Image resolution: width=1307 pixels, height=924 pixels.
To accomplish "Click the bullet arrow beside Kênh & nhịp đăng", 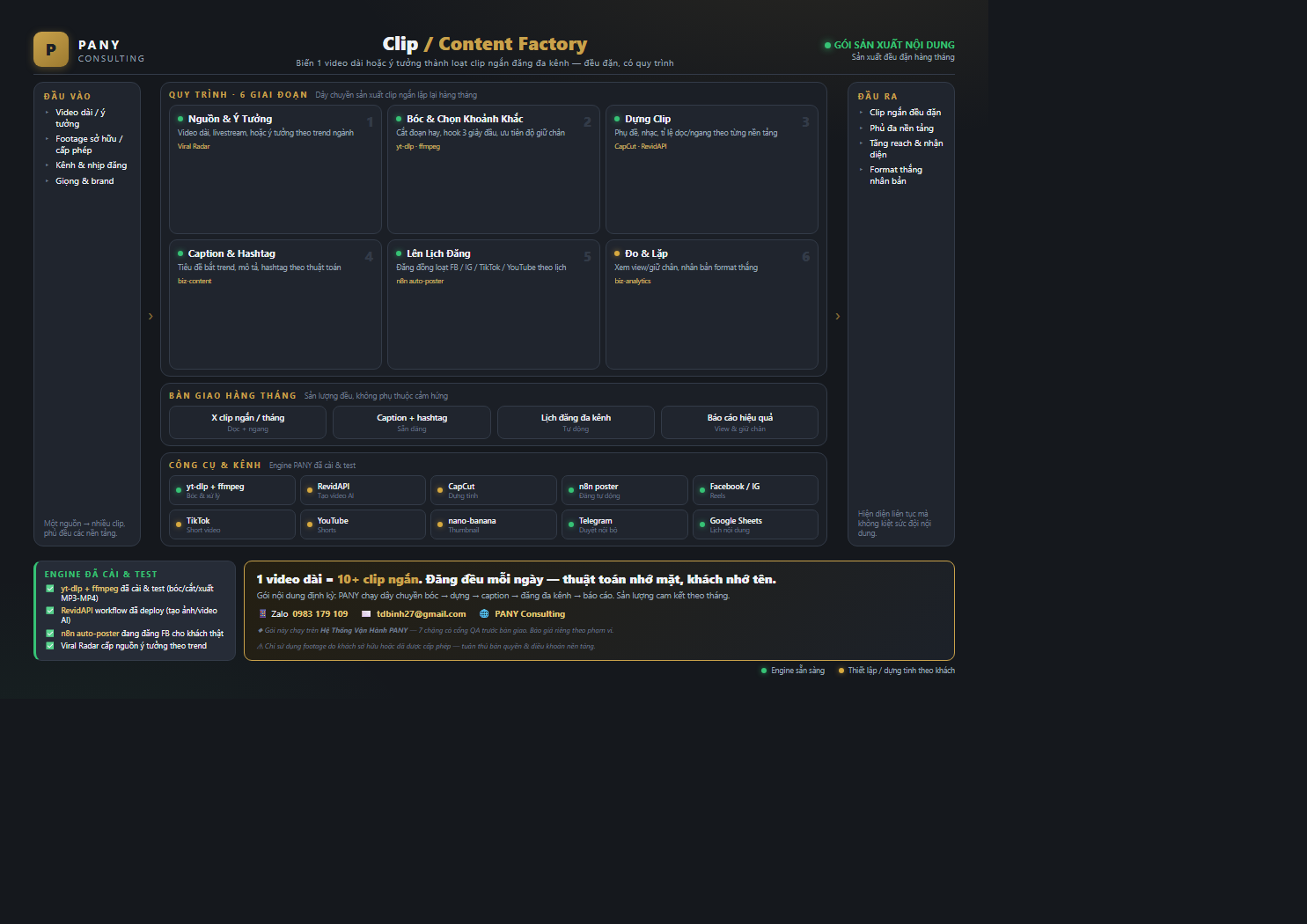I will point(48,165).
